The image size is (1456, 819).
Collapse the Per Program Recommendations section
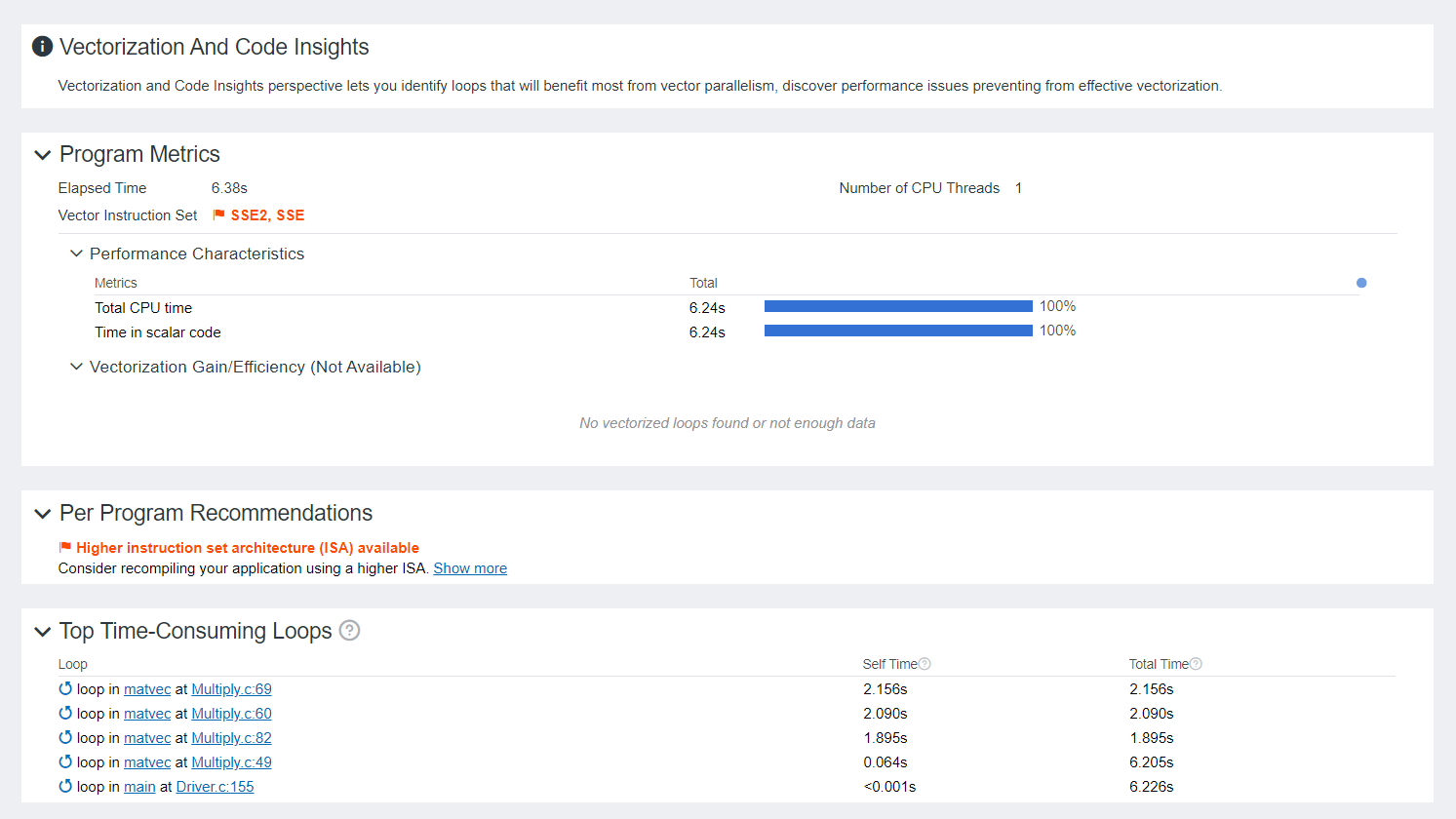pos(42,514)
